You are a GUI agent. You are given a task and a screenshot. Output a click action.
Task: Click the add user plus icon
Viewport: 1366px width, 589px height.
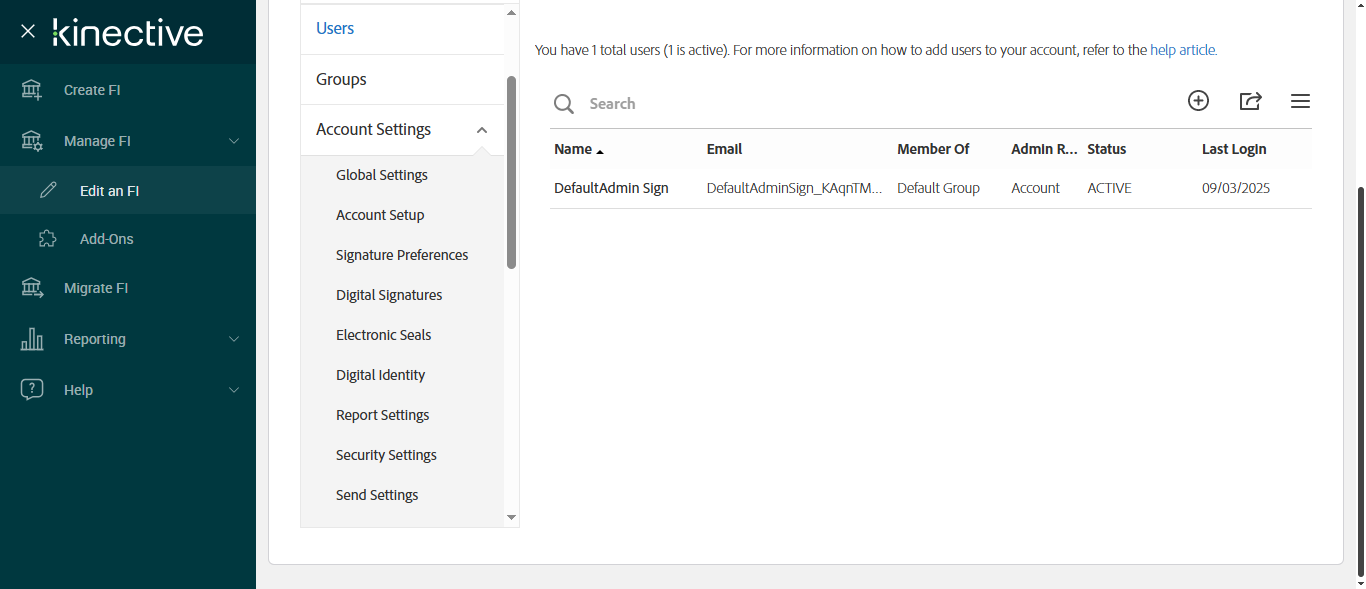tap(1198, 100)
